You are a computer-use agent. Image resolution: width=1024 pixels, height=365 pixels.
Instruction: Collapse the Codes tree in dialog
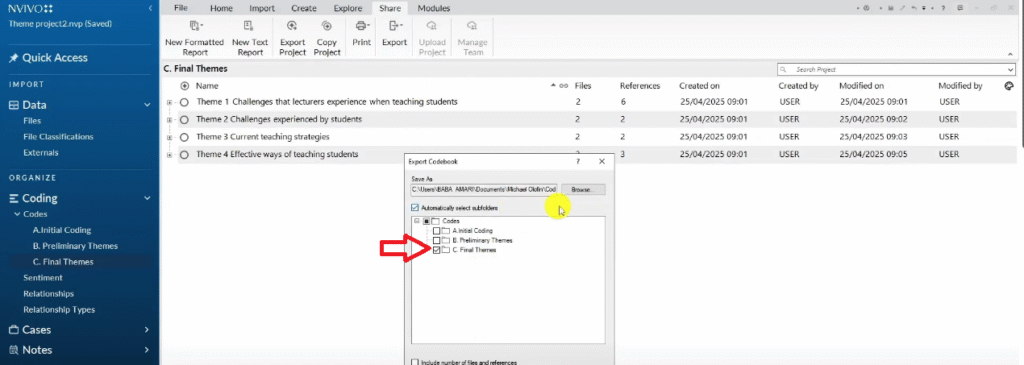pos(417,221)
